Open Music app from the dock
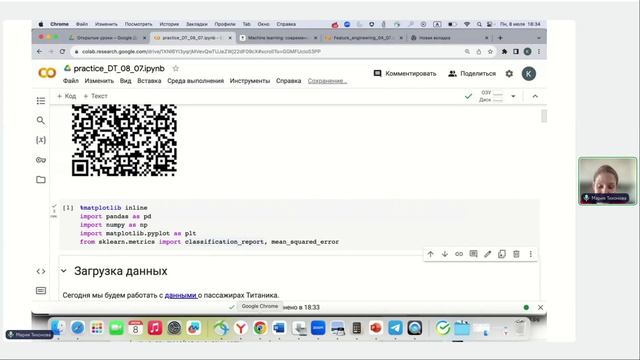The height and width of the screenshot is (360, 640). point(155,328)
